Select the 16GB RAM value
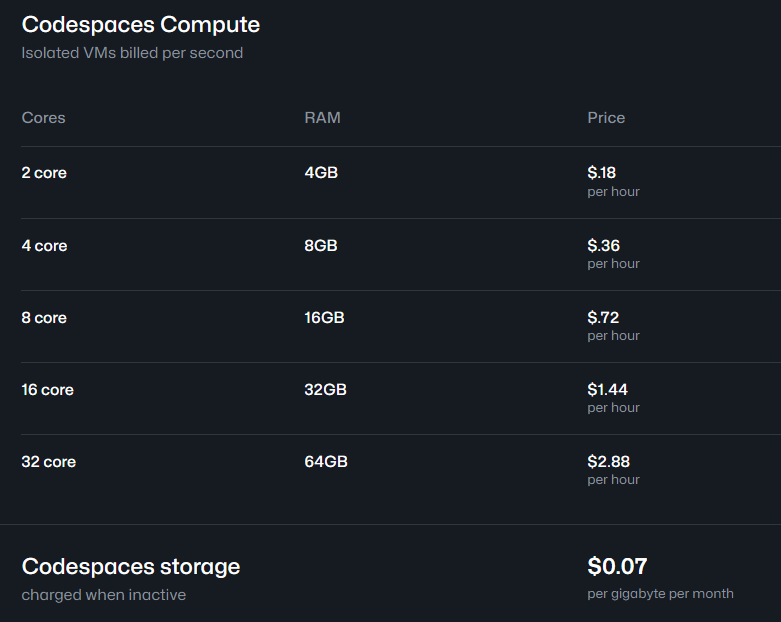This screenshot has width=781, height=622. click(324, 318)
